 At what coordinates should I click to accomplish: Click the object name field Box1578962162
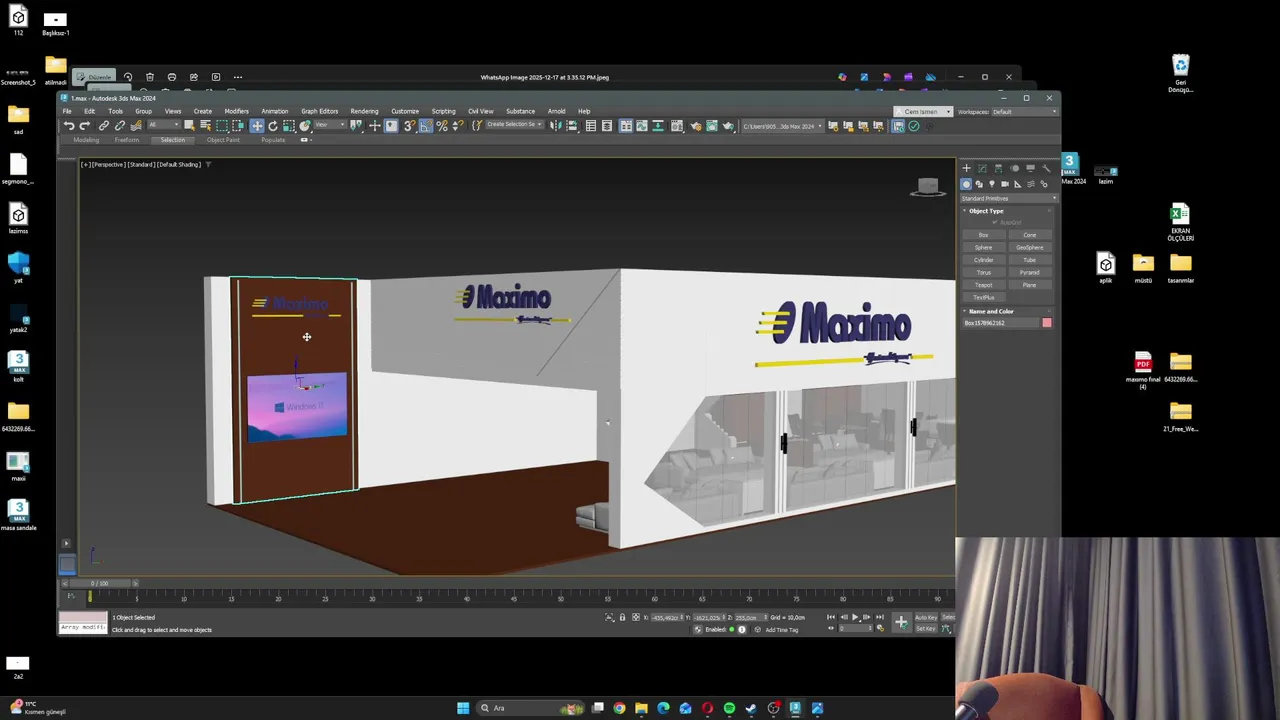pos(1000,323)
